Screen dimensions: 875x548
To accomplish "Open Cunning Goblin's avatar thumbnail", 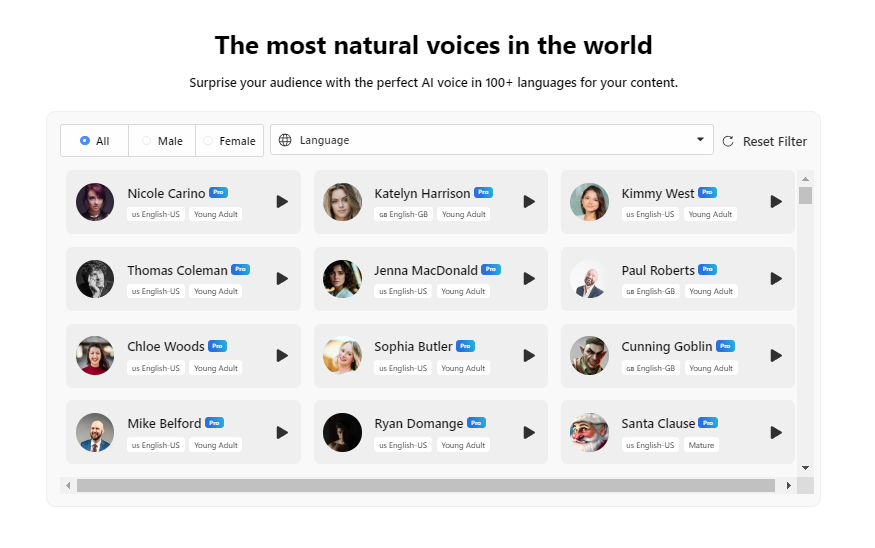I will point(589,355).
